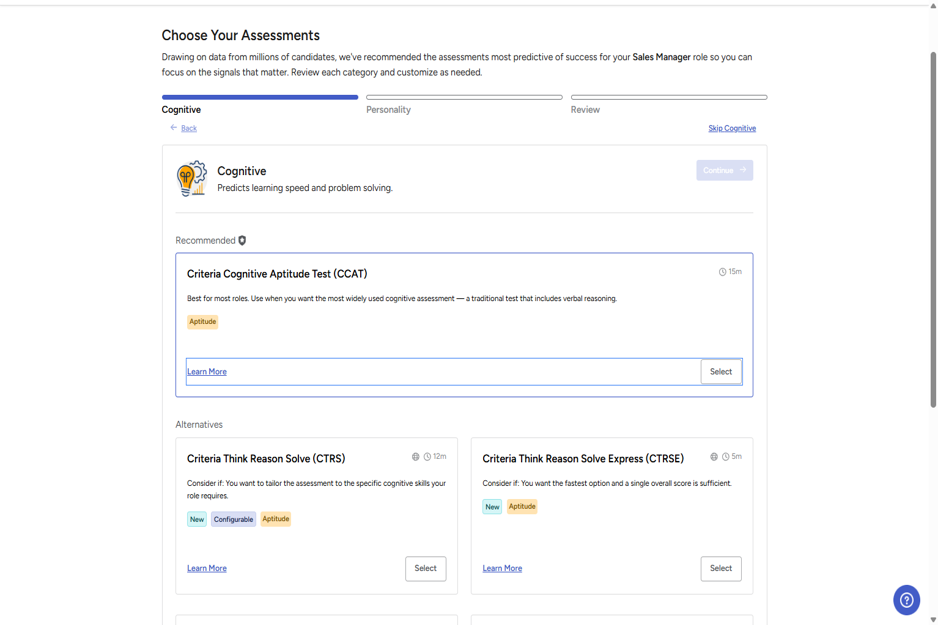Click the Continue button
Viewport: 938px width, 625px height.
(x=724, y=170)
